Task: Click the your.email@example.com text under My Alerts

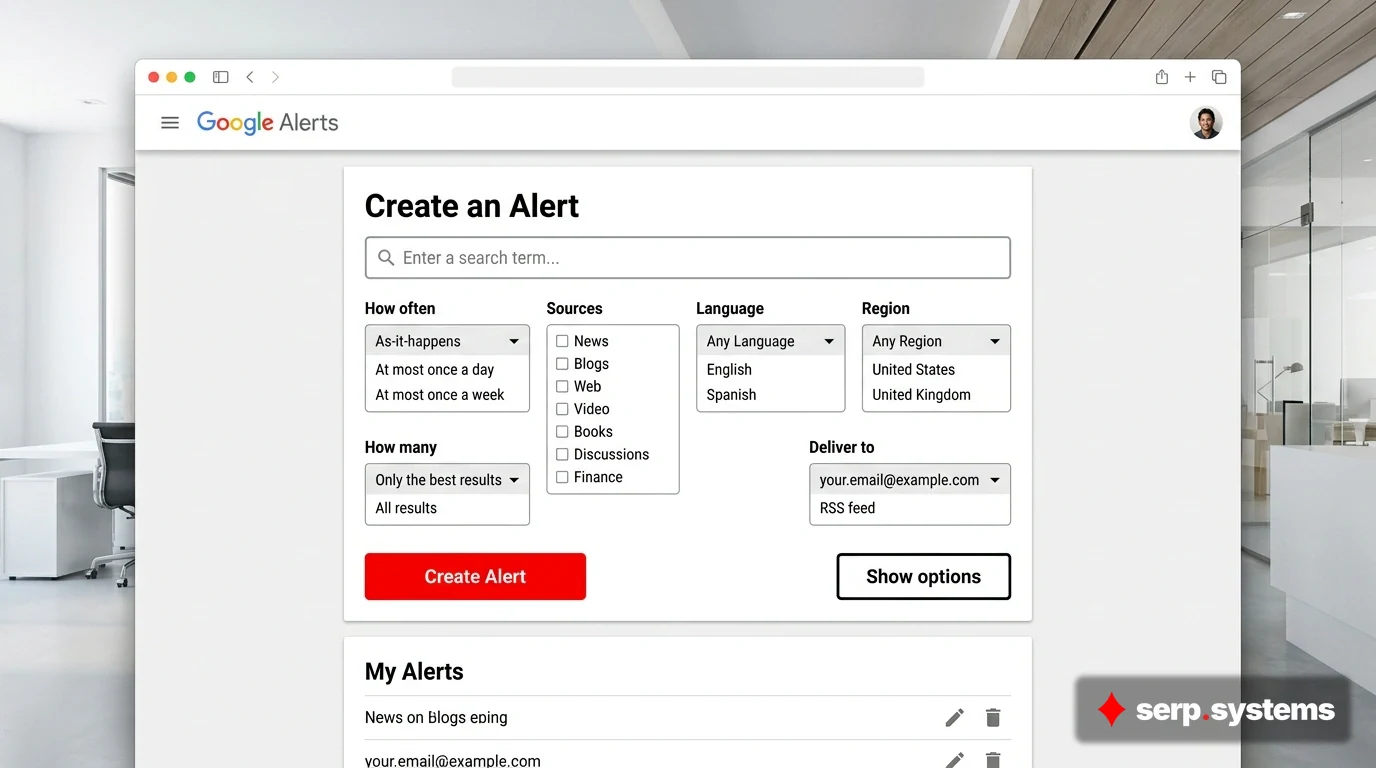Action: [x=453, y=761]
